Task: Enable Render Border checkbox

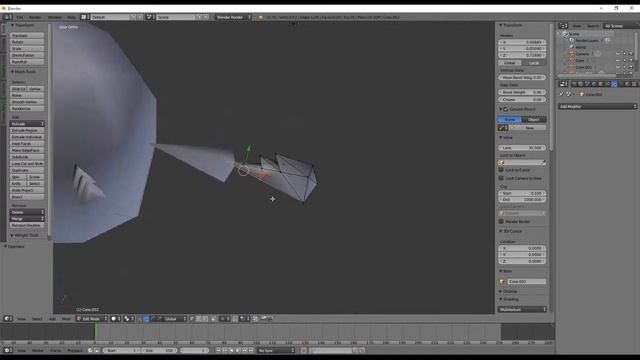Action: (x=501, y=221)
